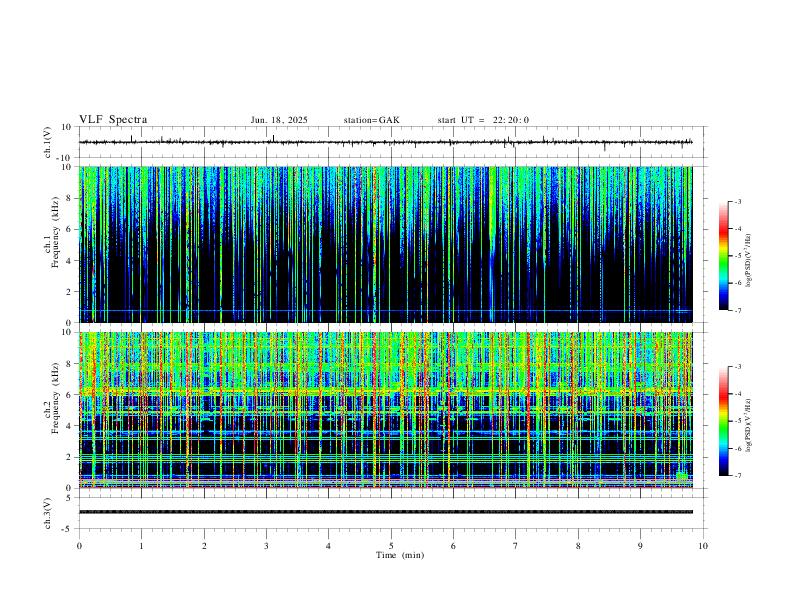Click the 'ch.1(V)' axis label
This screenshot has width=792, height=612.
pyautogui.click(x=48, y=142)
